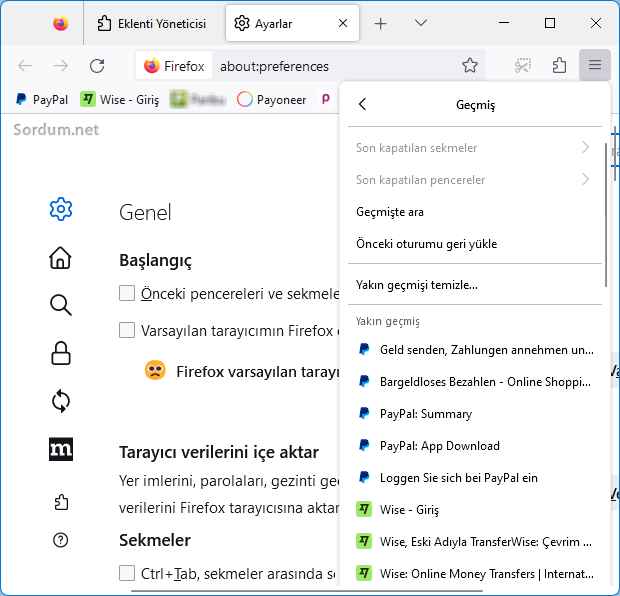
Task: Open Extensions & Themes sidebar puzzle icon
Action: [x=61, y=502]
